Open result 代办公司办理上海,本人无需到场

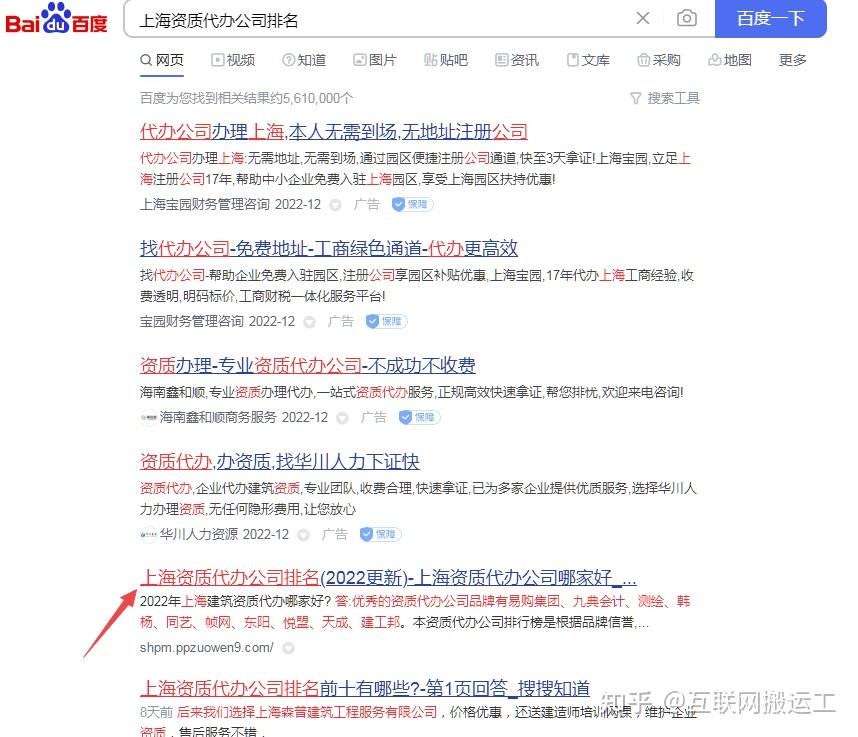334,132
